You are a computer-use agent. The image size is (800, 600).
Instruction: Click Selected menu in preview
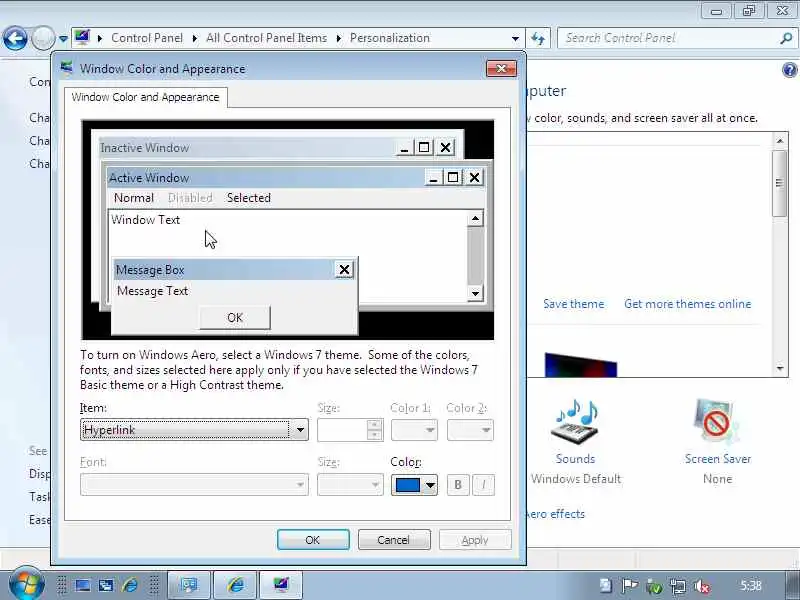(x=248, y=197)
